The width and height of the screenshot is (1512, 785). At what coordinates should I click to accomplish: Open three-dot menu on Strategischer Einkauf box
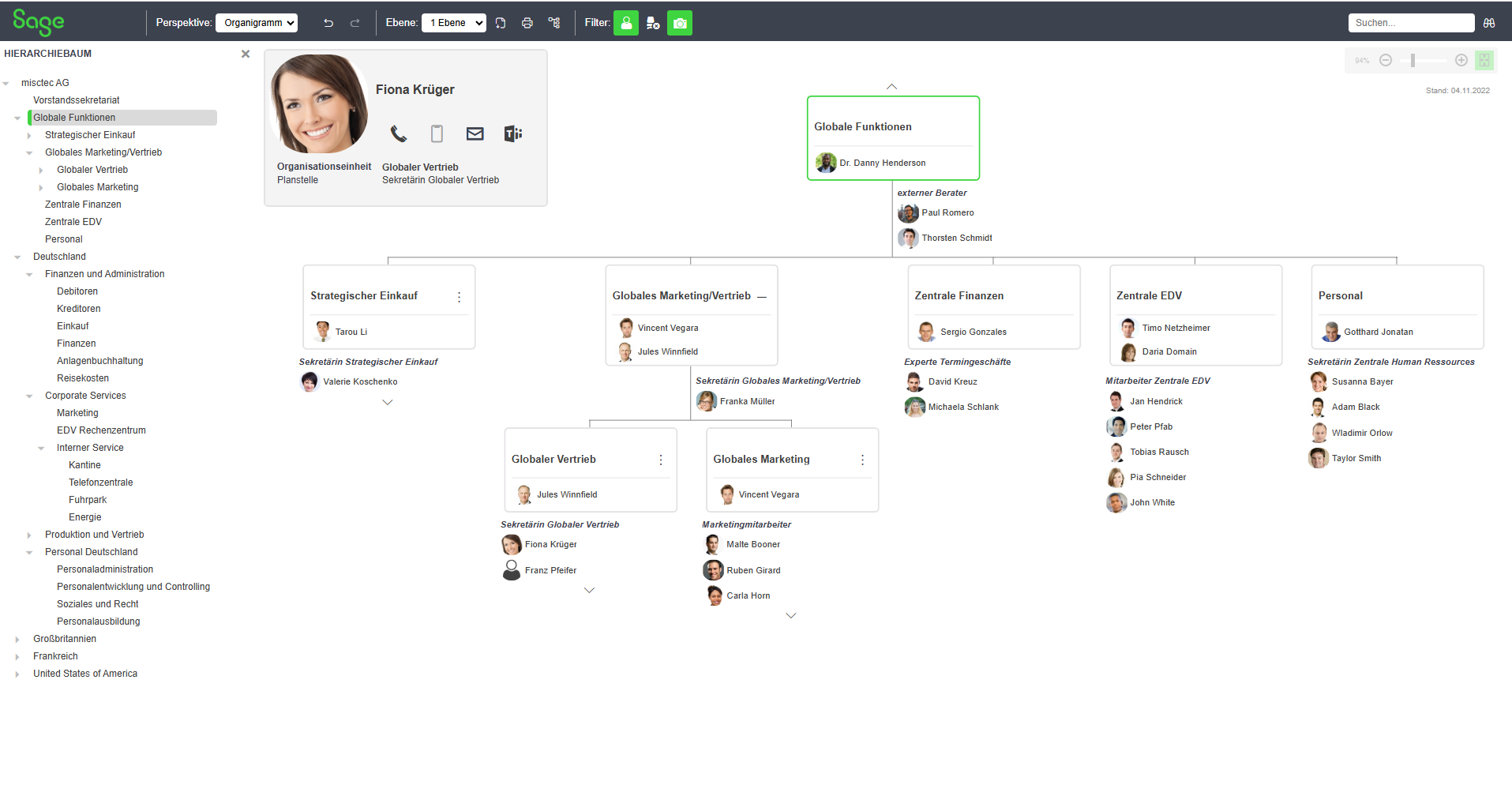[459, 297]
